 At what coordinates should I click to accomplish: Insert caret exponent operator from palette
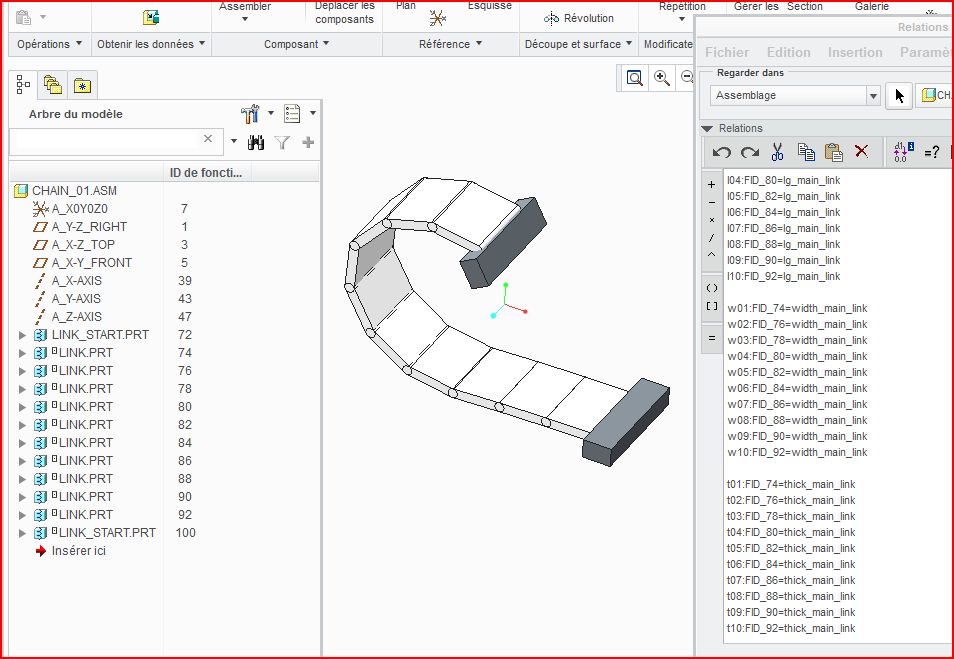[x=712, y=255]
